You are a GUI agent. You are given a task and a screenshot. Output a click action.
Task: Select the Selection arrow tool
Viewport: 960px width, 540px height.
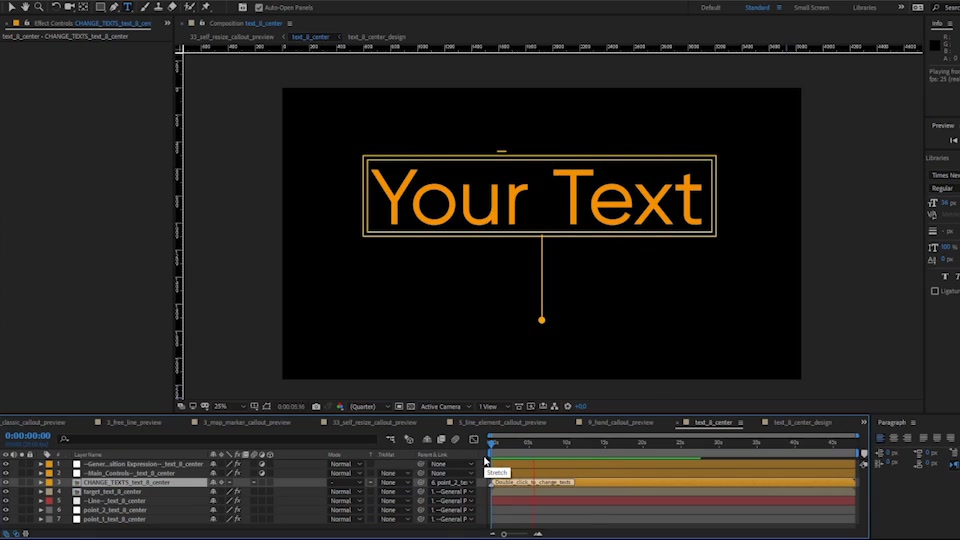11,7
